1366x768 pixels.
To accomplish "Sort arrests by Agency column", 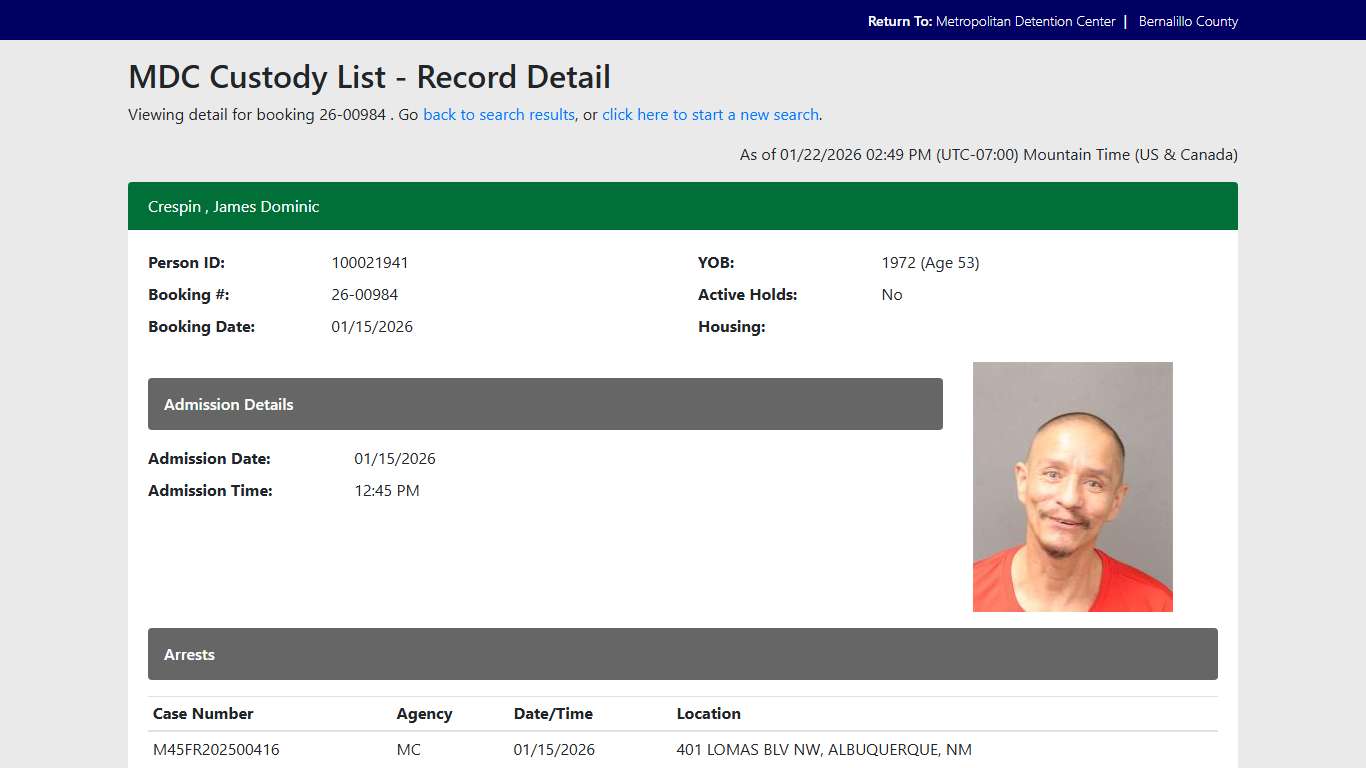I will click(424, 713).
